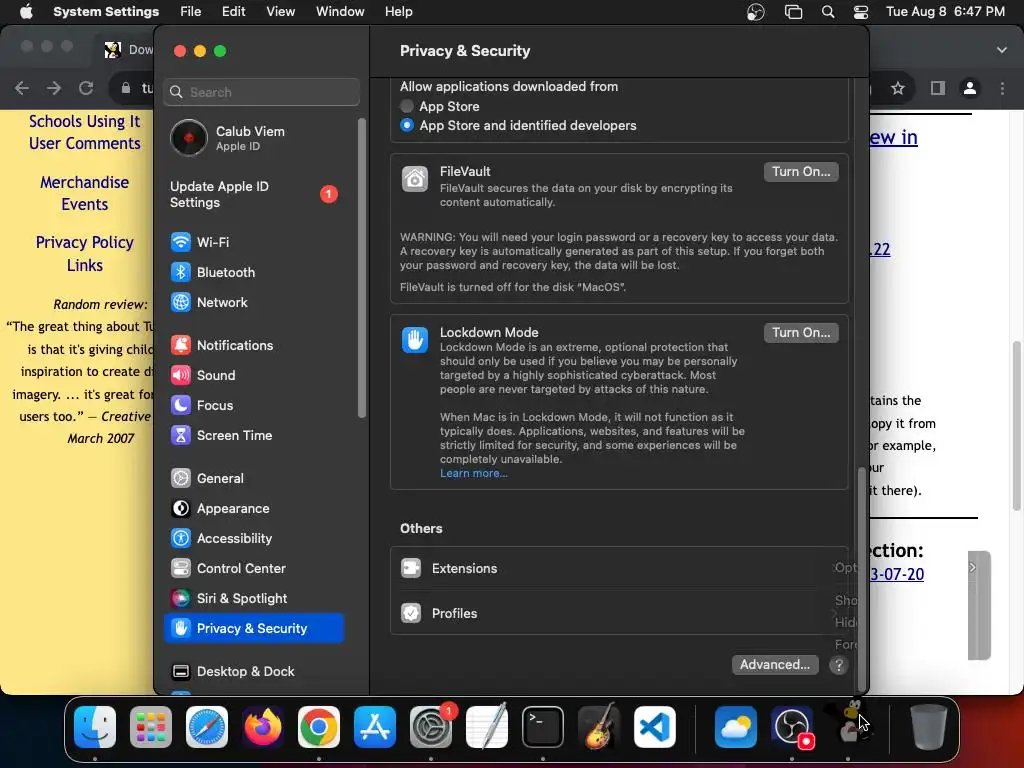Image resolution: width=1024 pixels, height=768 pixels.
Task: Launch Visual Studio Code from Dock
Action: pos(654,727)
